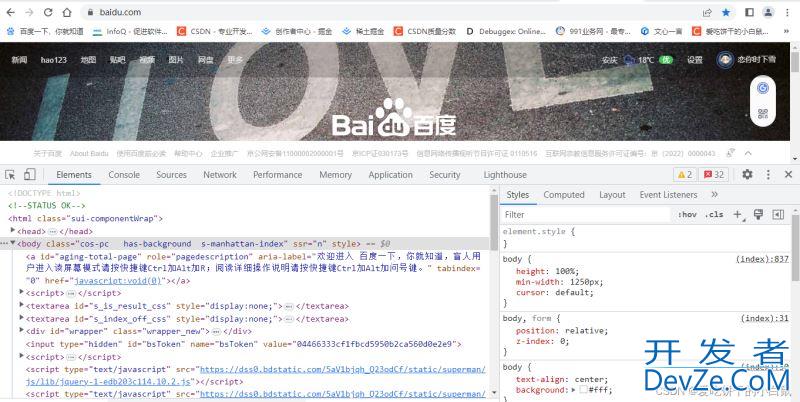Show more Styles pane tabs chevron
Screen dimensions: 800x402
point(714,194)
